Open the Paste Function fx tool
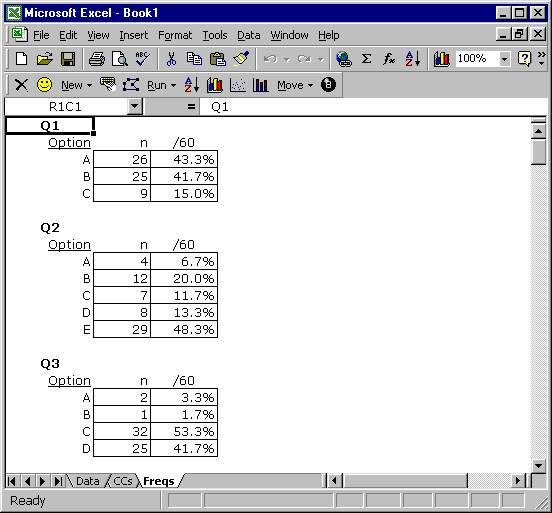Image resolution: width=552 pixels, height=513 pixels. click(389, 59)
